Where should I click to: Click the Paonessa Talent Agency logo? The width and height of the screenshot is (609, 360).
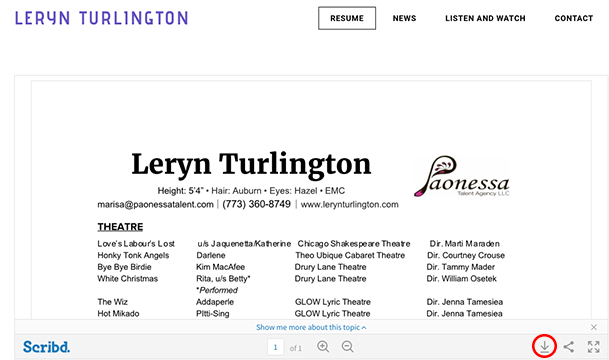[x=462, y=176]
